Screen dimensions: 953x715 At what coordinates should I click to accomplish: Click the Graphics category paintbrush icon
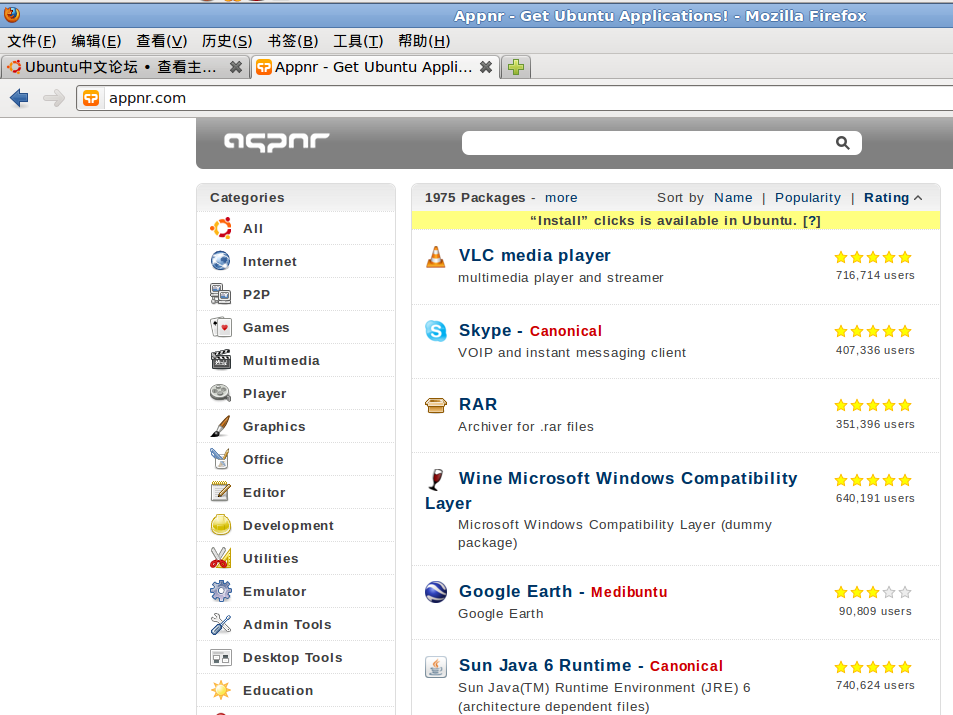point(221,426)
